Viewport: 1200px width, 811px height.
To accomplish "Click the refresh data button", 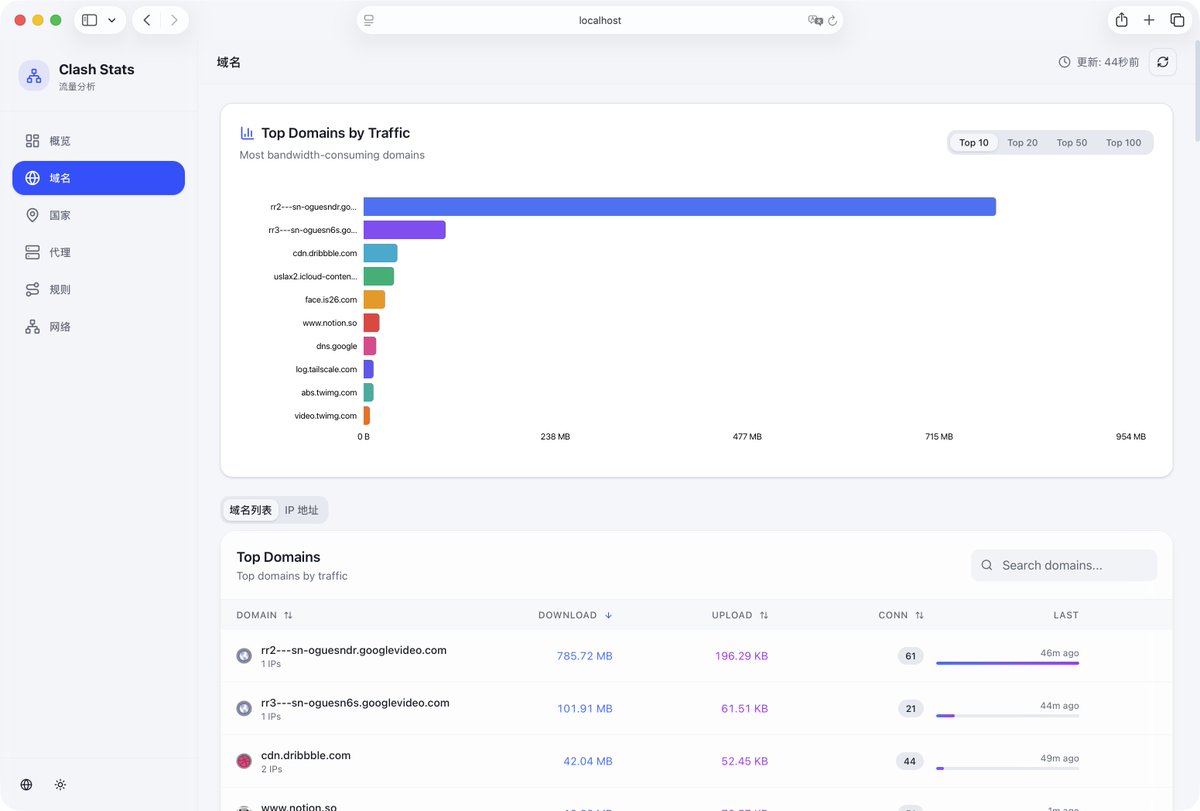I will point(1162,62).
